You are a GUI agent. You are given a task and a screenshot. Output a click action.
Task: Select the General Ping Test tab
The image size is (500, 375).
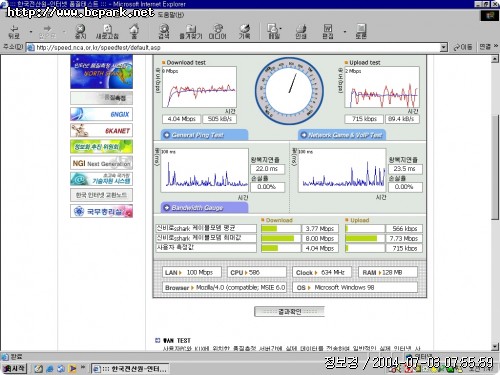click(x=204, y=135)
